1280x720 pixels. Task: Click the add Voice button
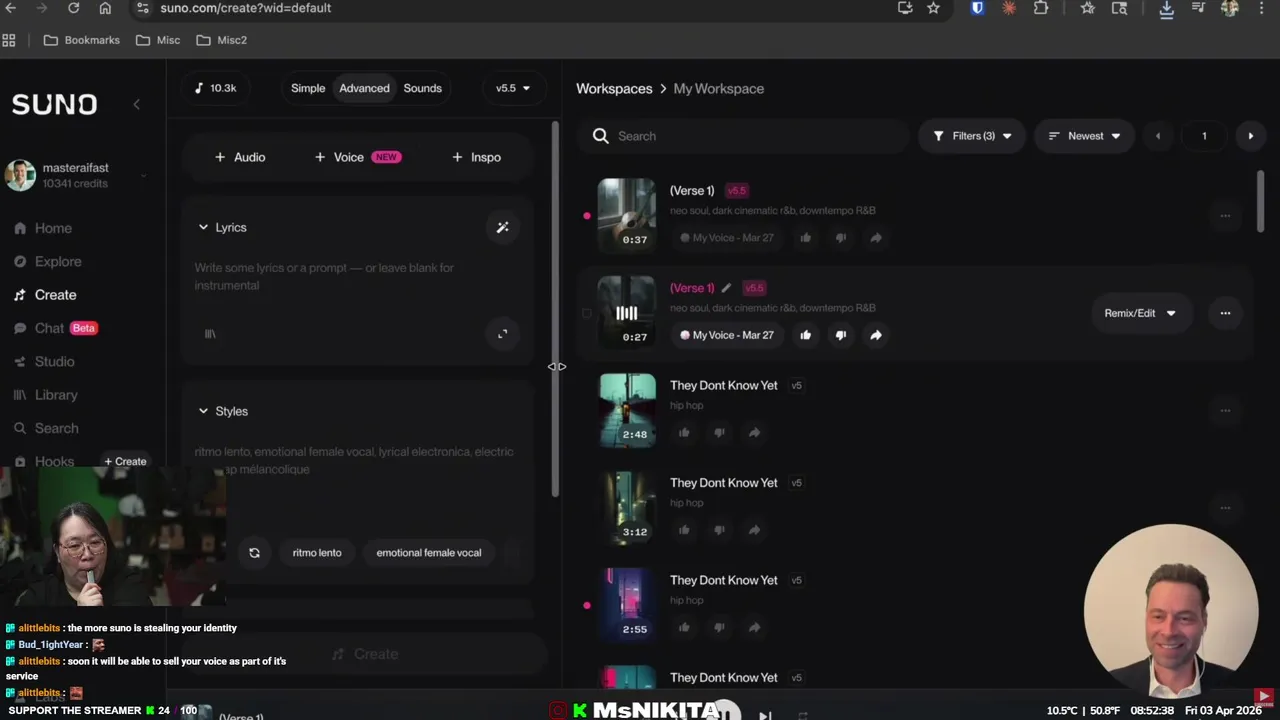coord(357,157)
